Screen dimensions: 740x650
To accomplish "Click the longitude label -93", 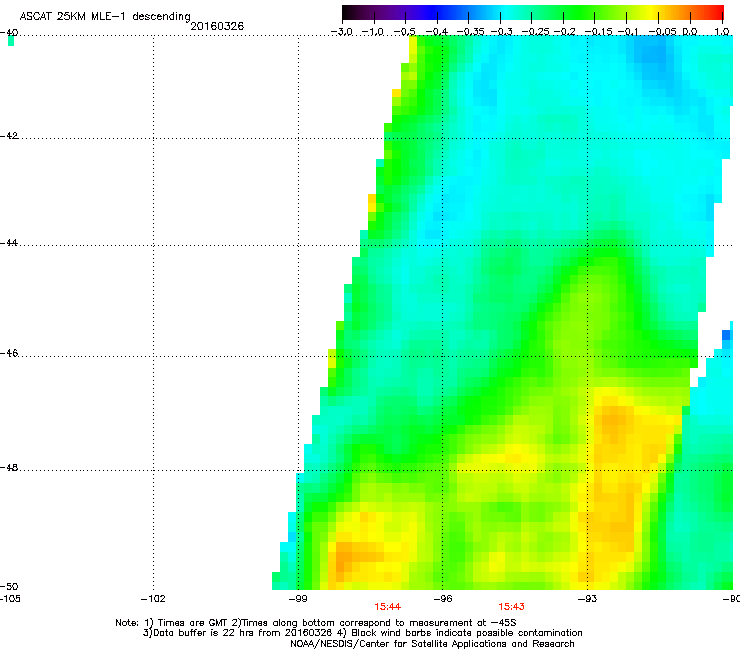I will 587,599.
